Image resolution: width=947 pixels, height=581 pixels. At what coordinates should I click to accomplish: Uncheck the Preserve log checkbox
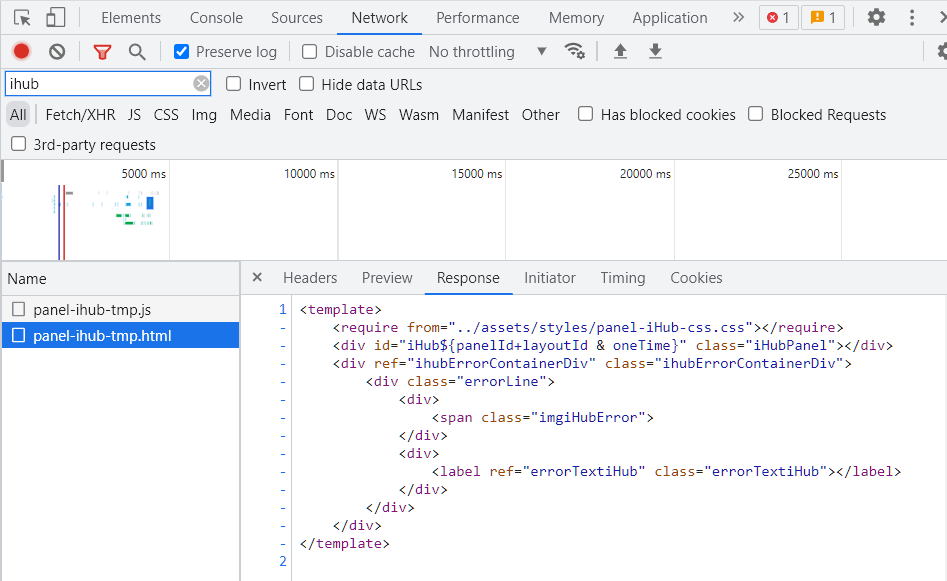pyautogui.click(x=181, y=52)
